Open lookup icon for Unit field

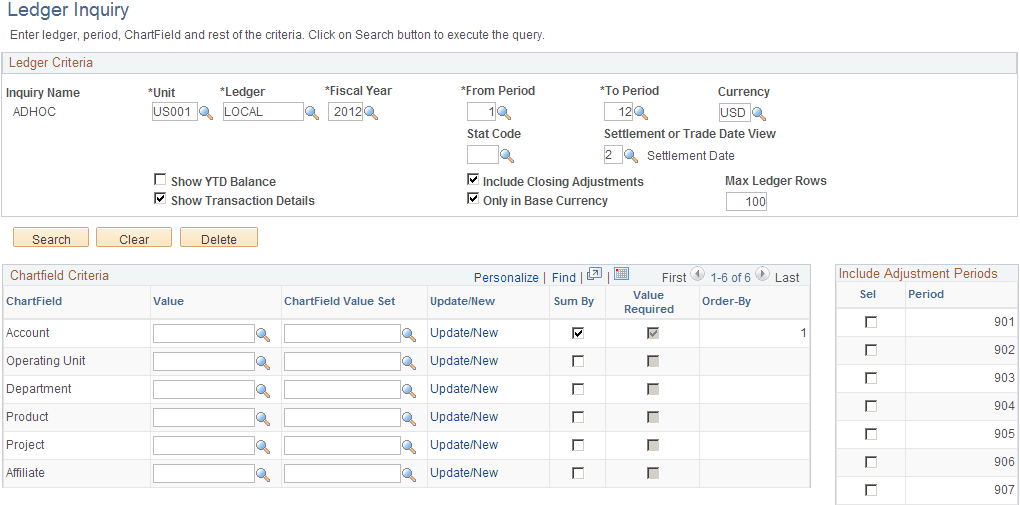206,113
